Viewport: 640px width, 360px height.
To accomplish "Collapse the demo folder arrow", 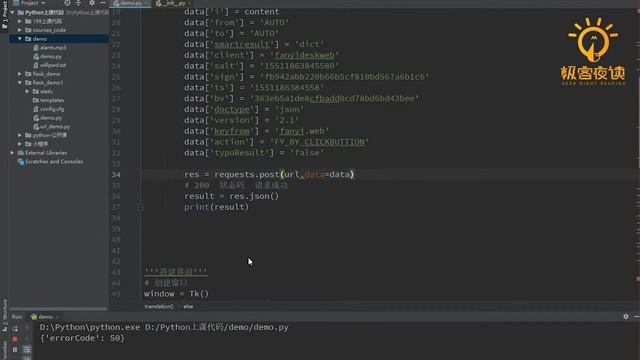I will point(20,39).
